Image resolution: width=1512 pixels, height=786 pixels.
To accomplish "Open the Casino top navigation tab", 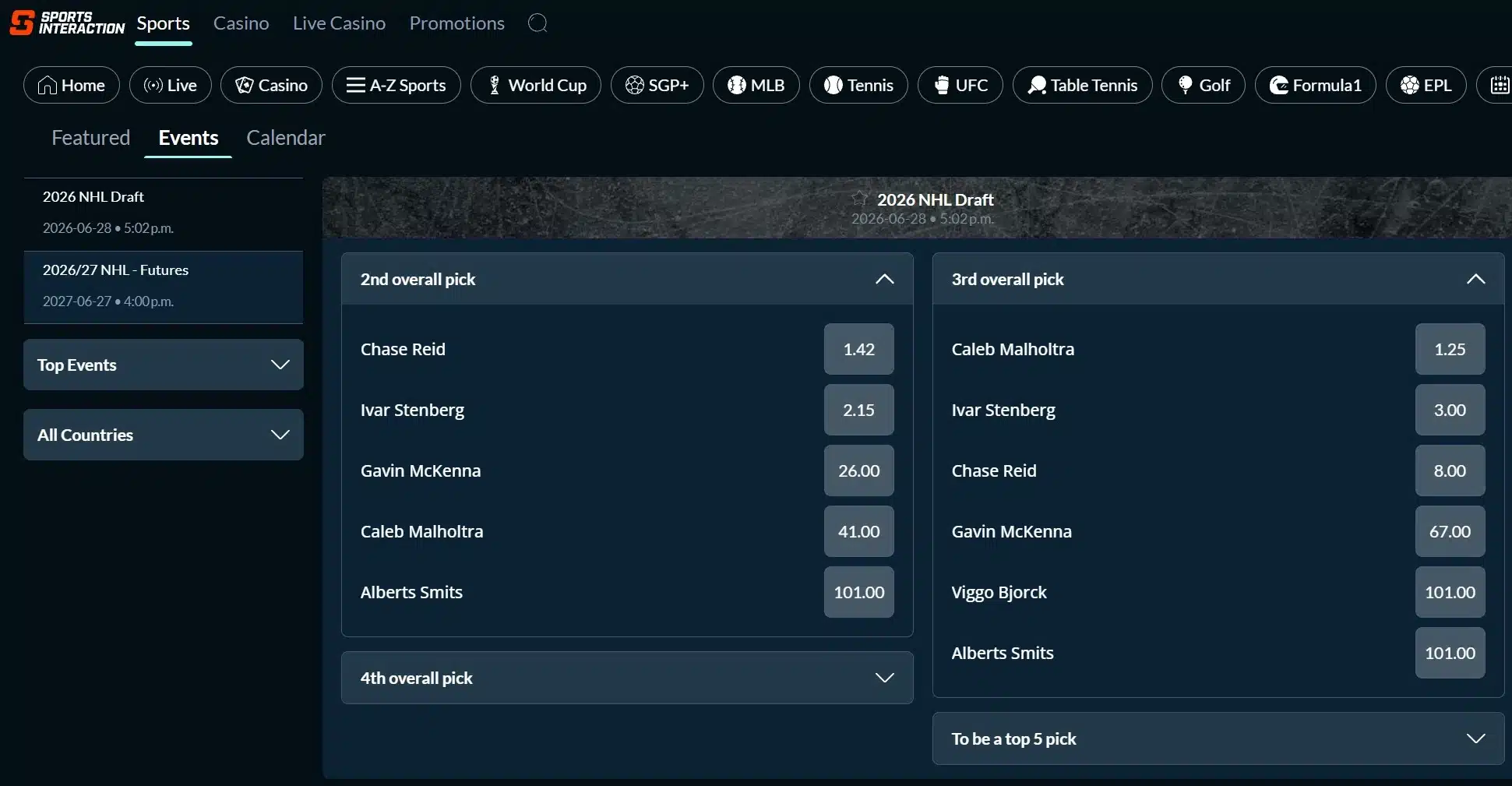I will 241,23.
